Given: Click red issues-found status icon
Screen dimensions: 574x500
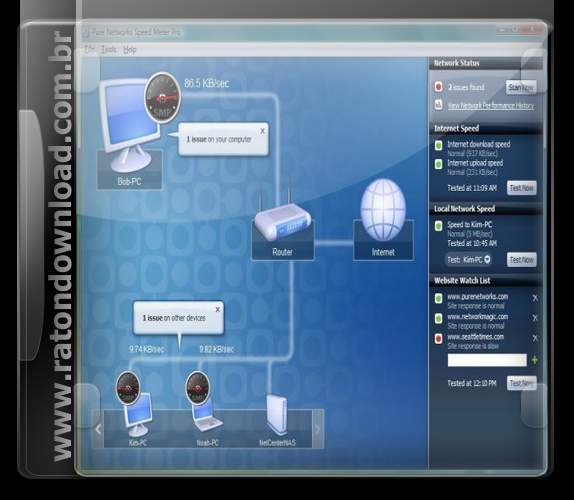Looking at the screenshot, I should pyautogui.click(x=439, y=87).
